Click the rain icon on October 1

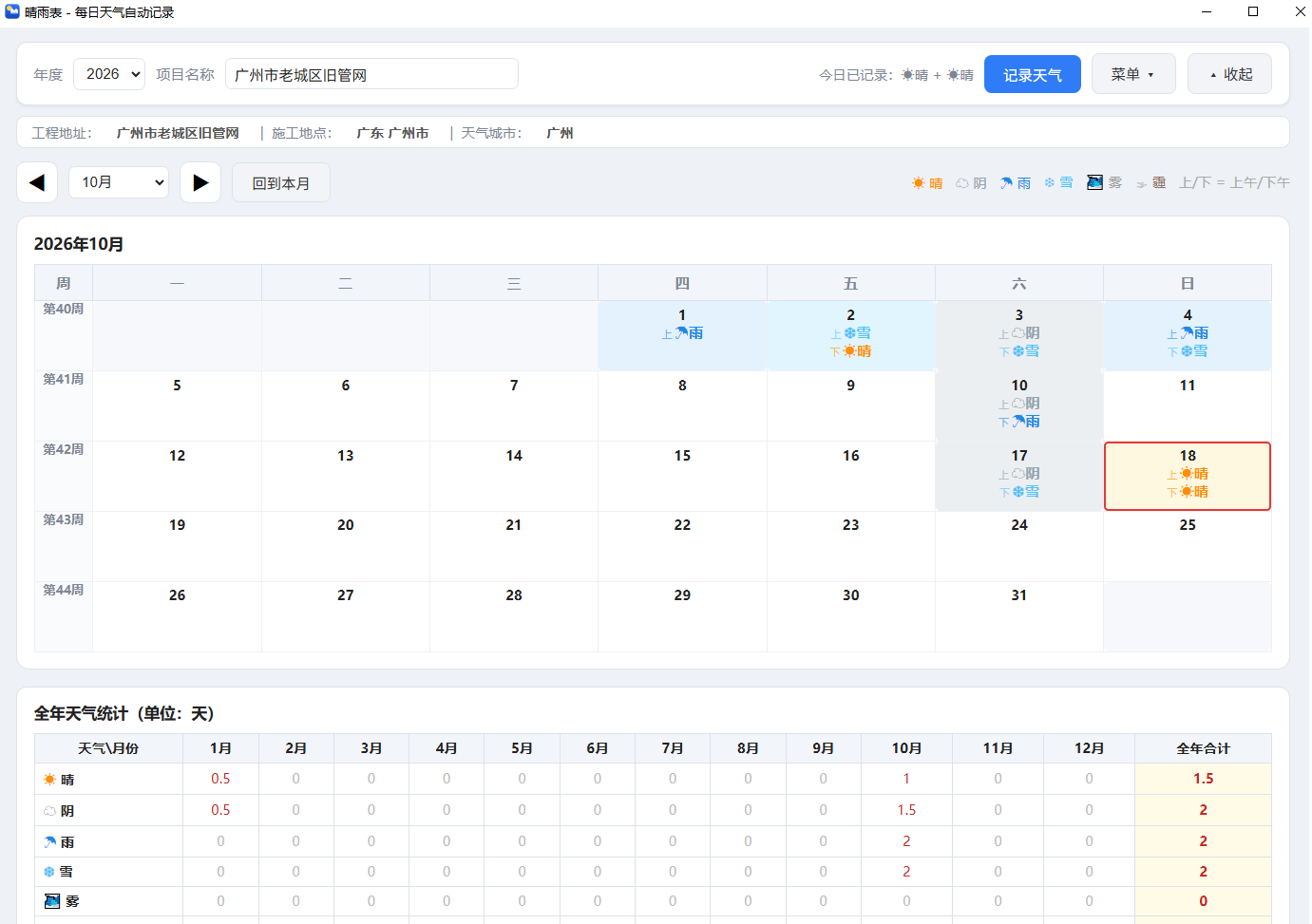(x=681, y=333)
